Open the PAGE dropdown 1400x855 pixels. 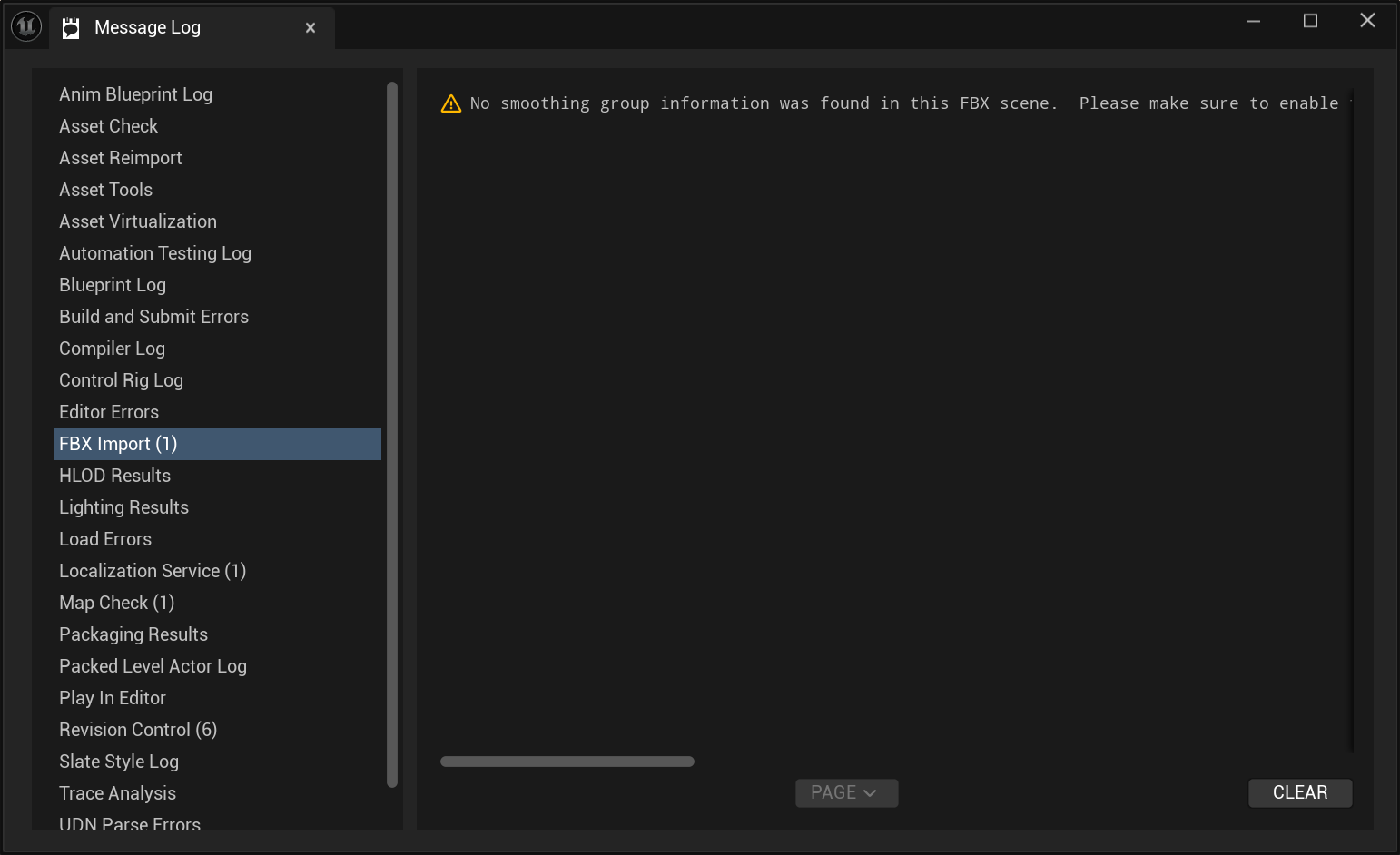click(x=845, y=792)
